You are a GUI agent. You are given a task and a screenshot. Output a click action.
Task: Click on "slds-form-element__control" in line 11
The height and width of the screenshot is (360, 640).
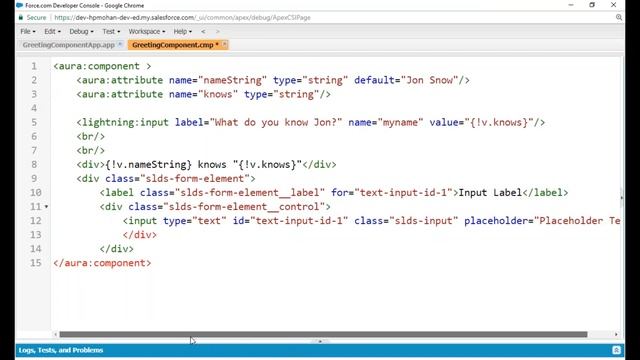click(244, 207)
